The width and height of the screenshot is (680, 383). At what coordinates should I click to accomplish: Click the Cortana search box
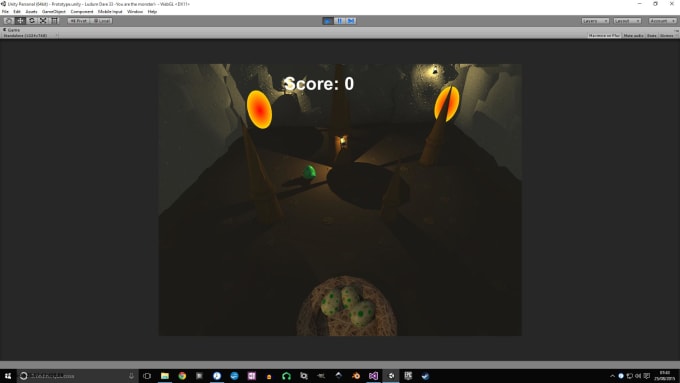77,376
